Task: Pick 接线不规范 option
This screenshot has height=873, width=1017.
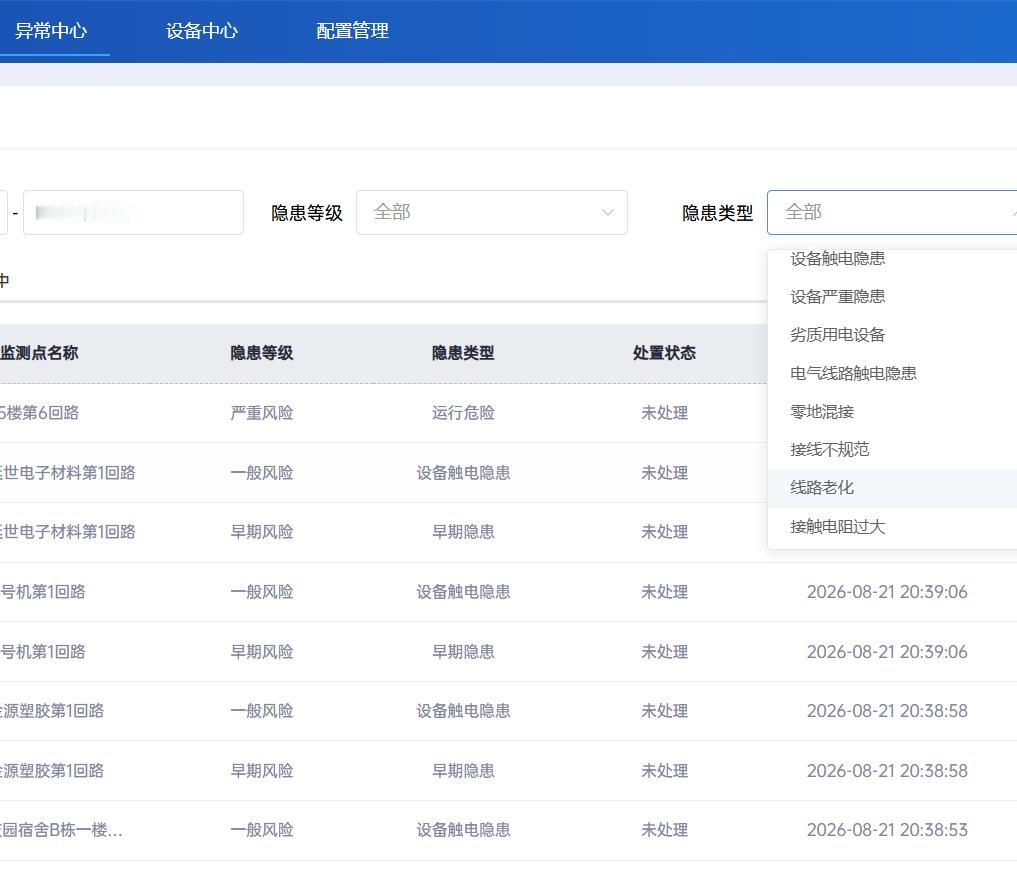Action: tap(830, 449)
